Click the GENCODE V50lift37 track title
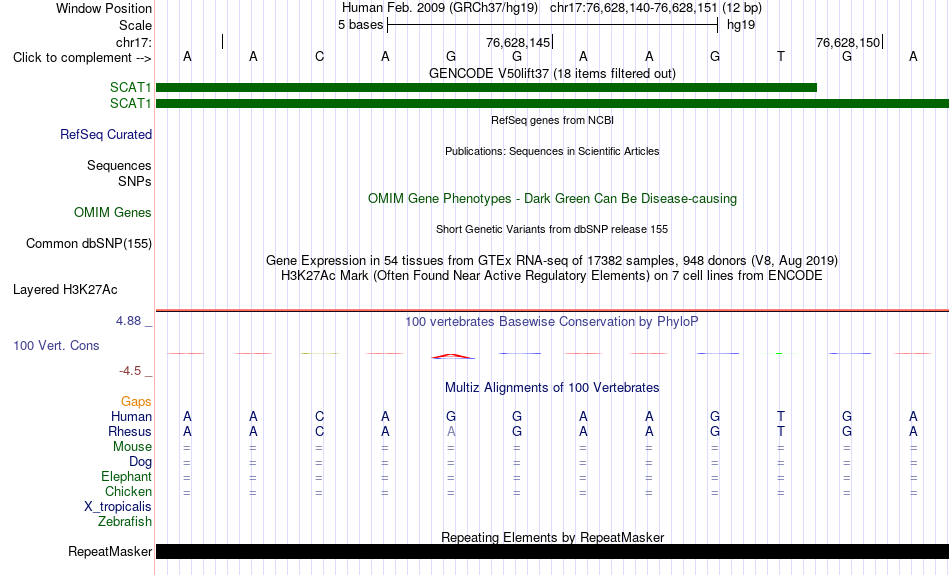 click(x=553, y=73)
